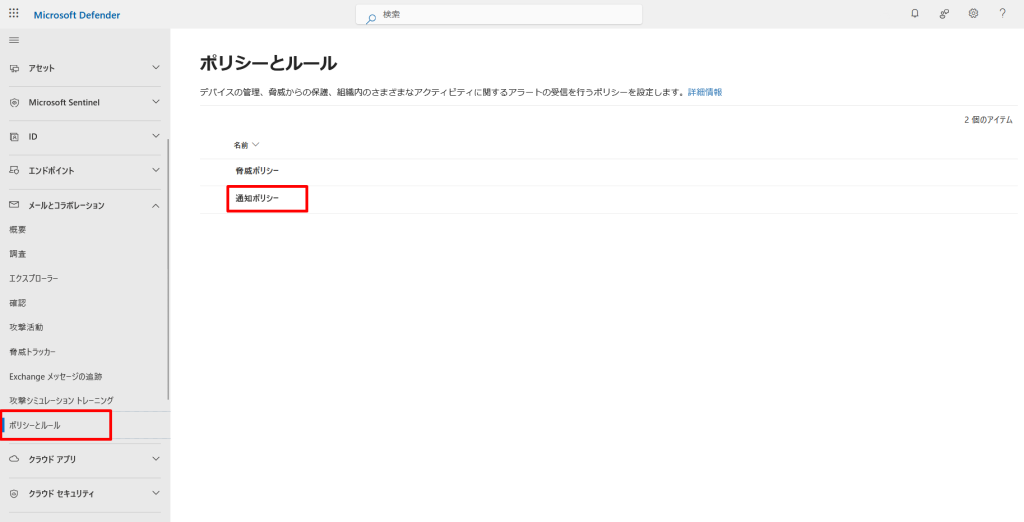This screenshot has height=522, width=1024.
Task: Expand the アセット section chevron
Action: tap(155, 68)
